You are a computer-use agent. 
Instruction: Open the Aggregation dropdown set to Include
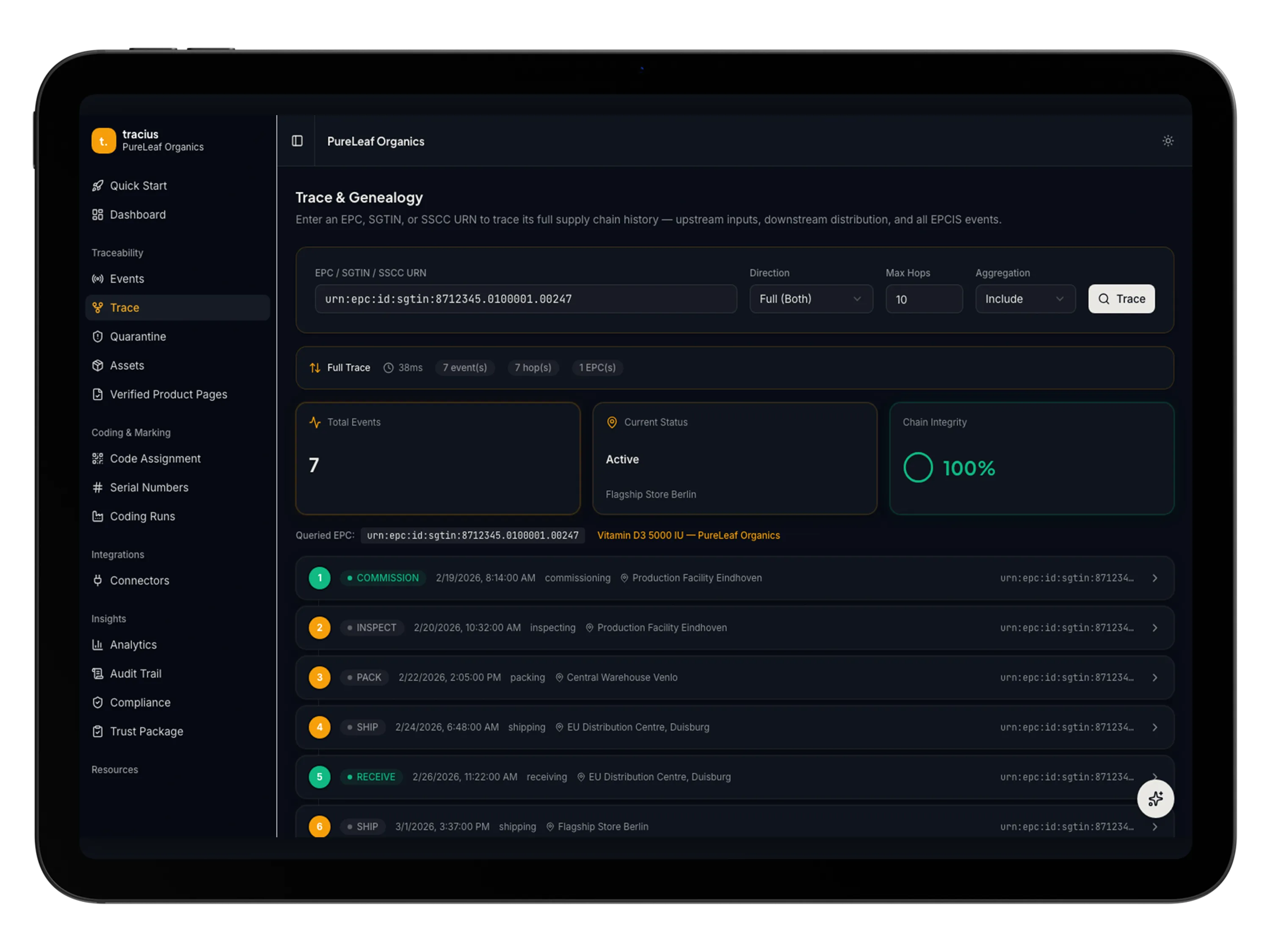[x=1025, y=299]
